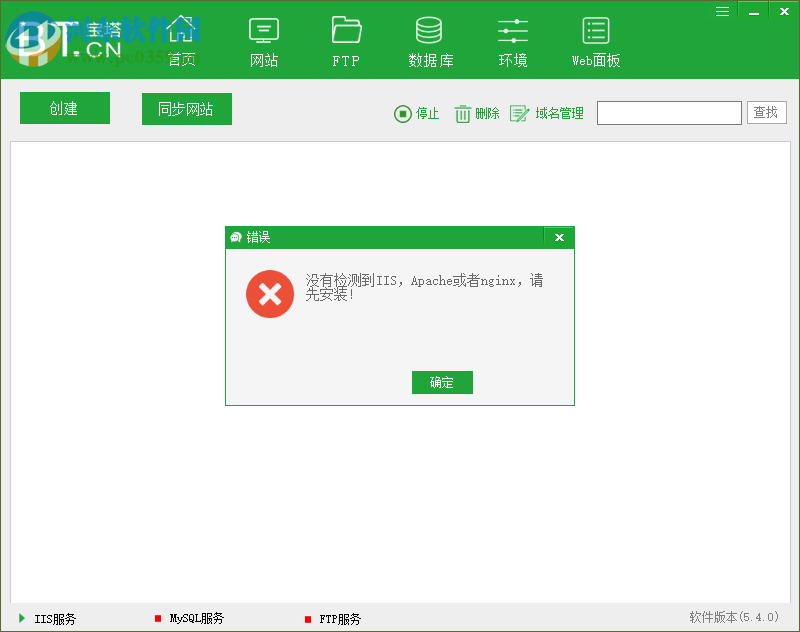This screenshot has height=632, width=800.
Task: Click inside the search input field
Action: tap(668, 112)
